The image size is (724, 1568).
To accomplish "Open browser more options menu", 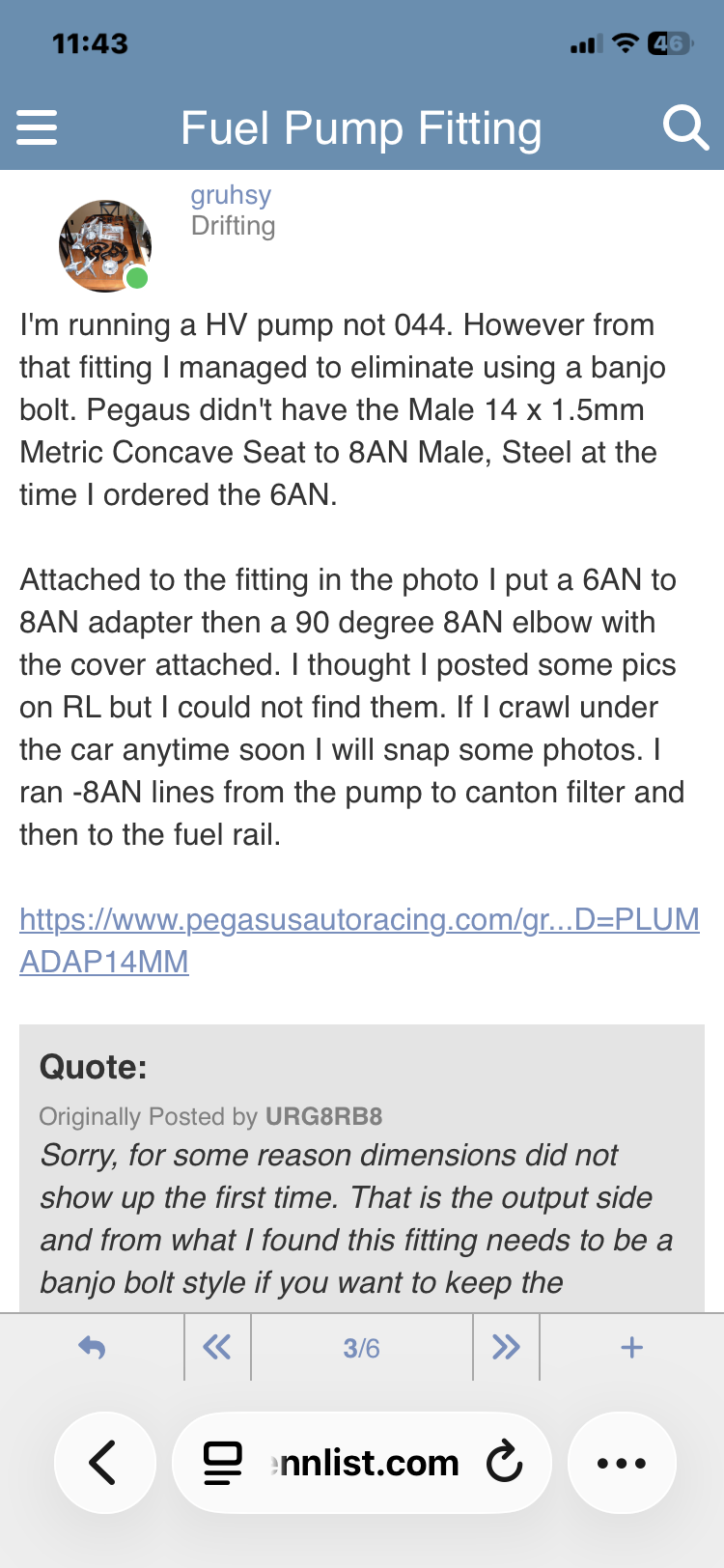I will (622, 1463).
